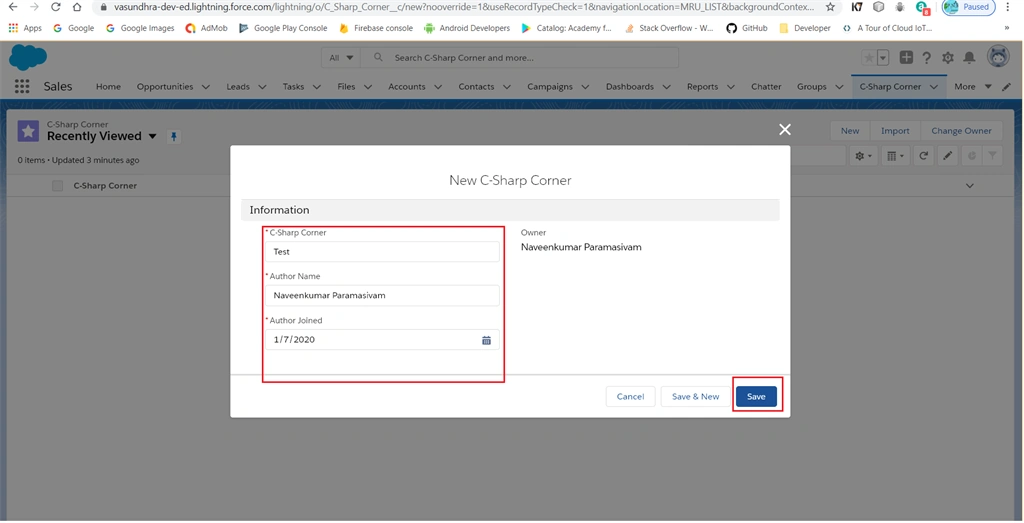Refresh the list view
1024x523 pixels.
click(923, 156)
